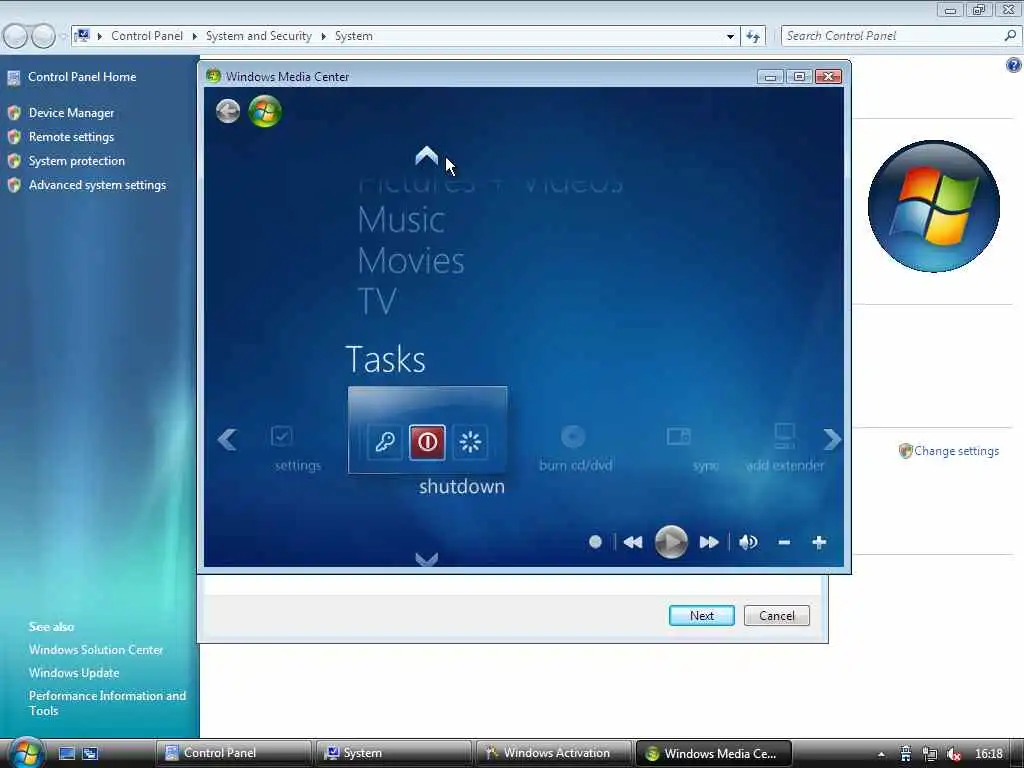The image size is (1024, 768).
Task: Click the Switch between windows quick launch icon
Action: click(90, 754)
